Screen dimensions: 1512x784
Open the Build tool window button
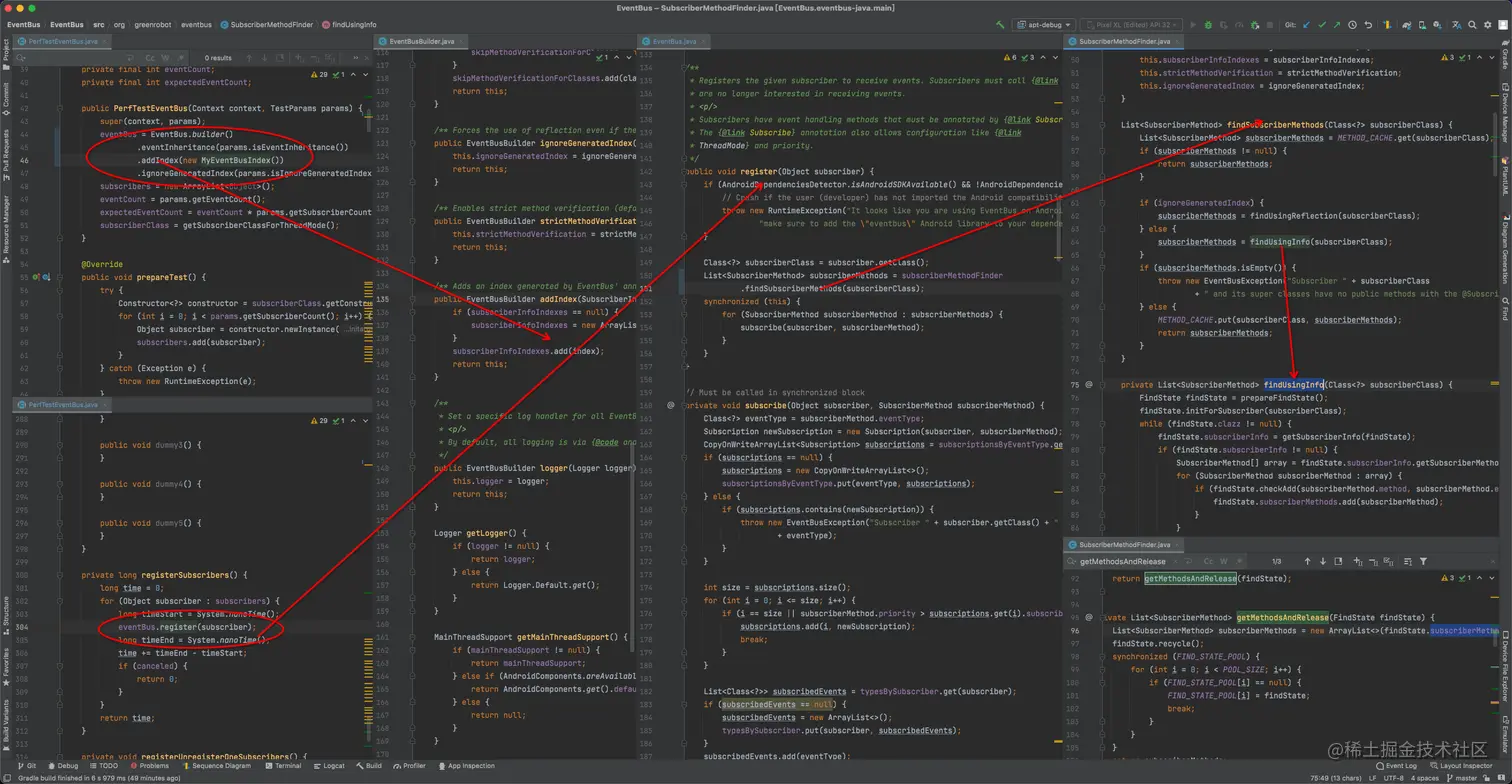[369, 766]
